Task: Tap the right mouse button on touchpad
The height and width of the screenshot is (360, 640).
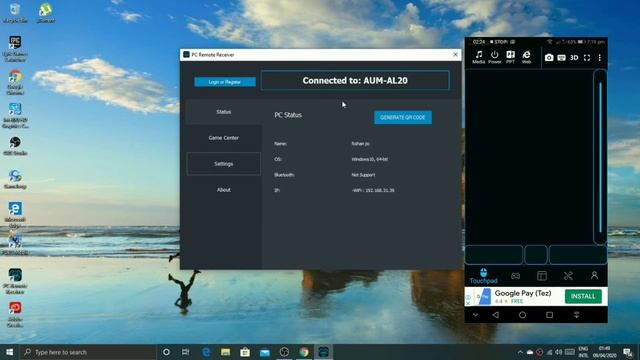Action: [x=578, y=254]
